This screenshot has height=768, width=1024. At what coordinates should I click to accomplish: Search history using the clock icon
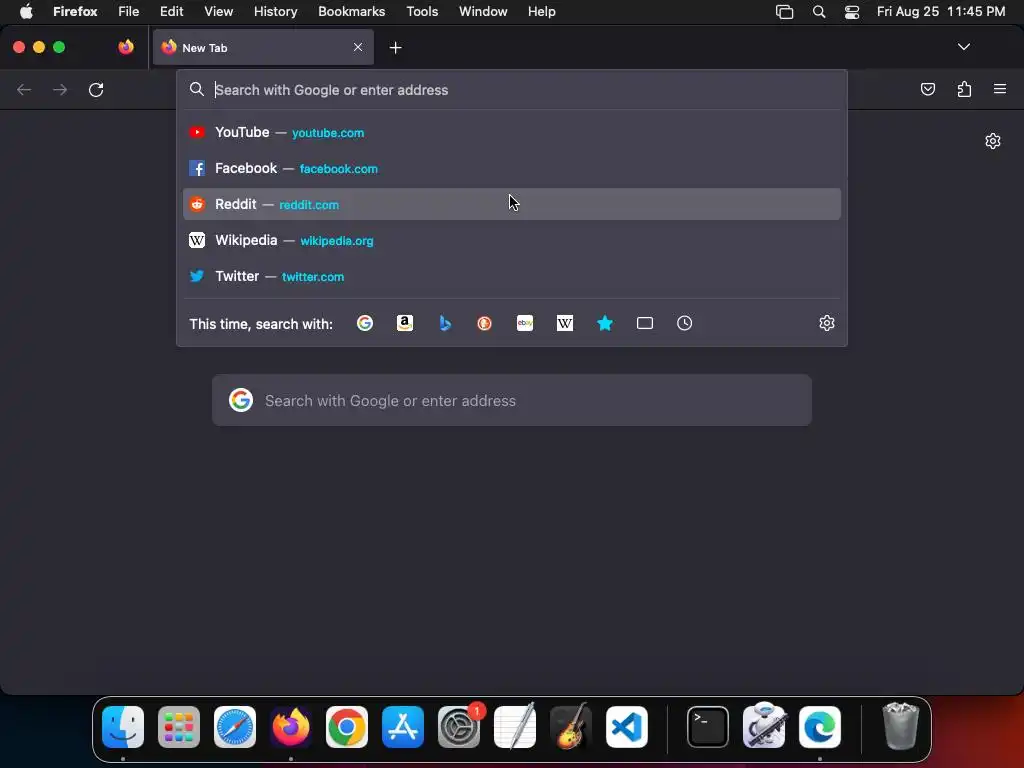[684, 323]
